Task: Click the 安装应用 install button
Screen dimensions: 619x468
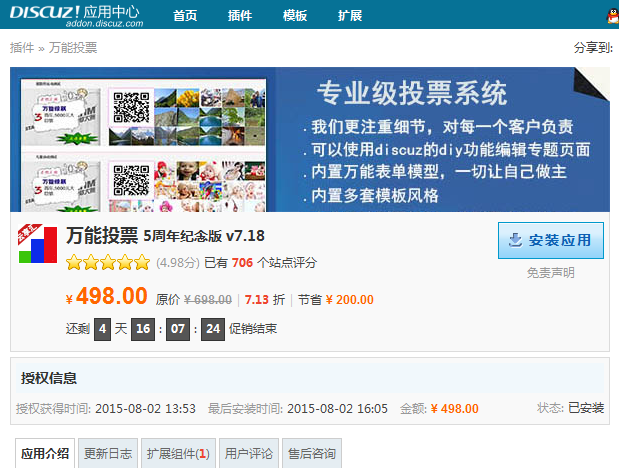Action: (x=551, y=241)
